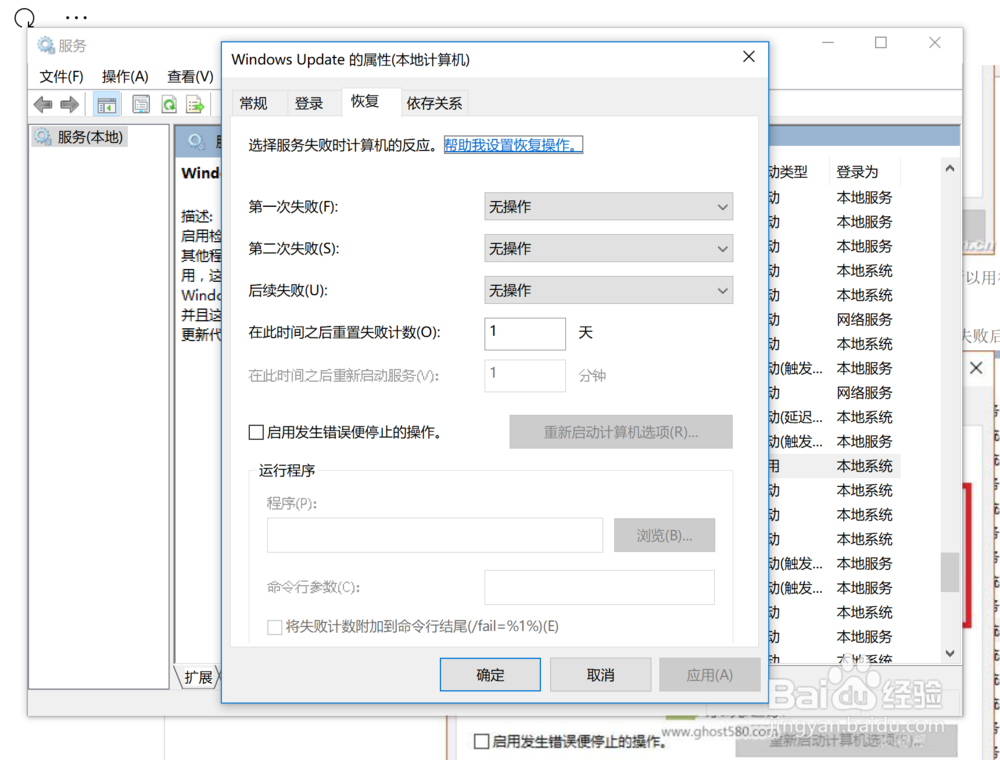Open the first failure action dropdown
Image resolution: width=1000 pixels, height=760 pixels.
pos(608,207)
